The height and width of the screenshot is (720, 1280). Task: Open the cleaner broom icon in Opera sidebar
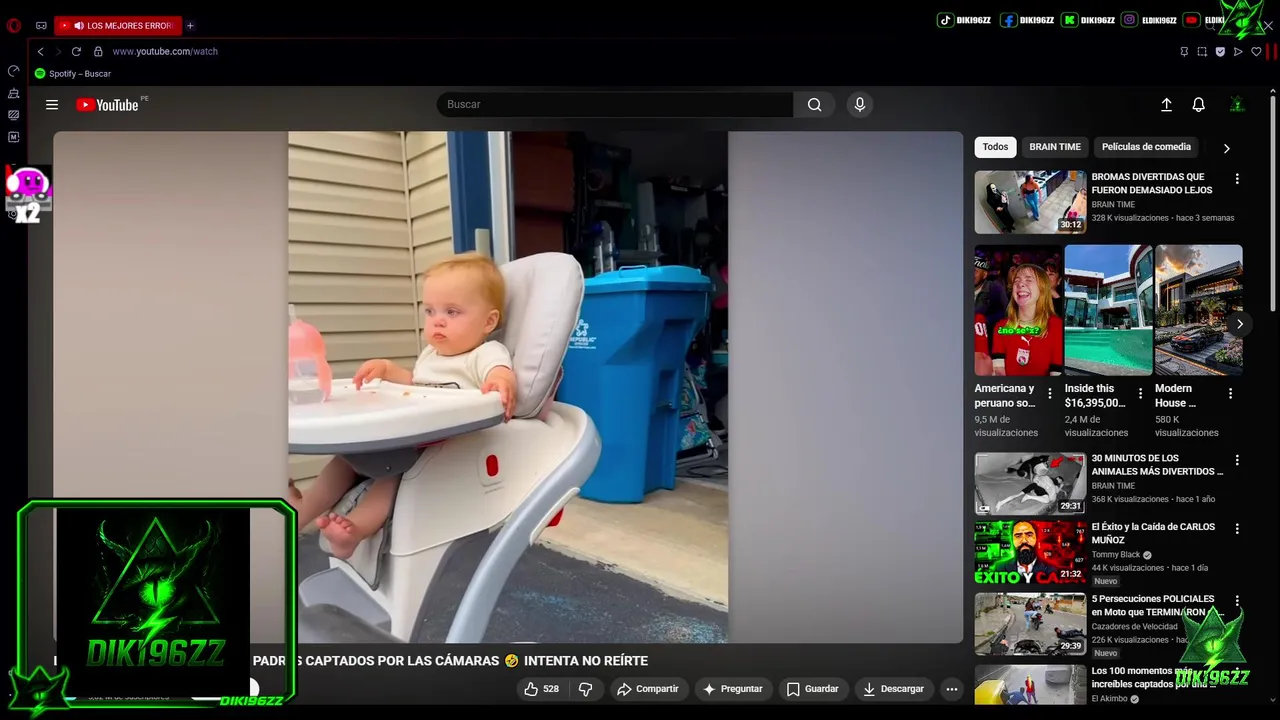click(x=14, y=93)
